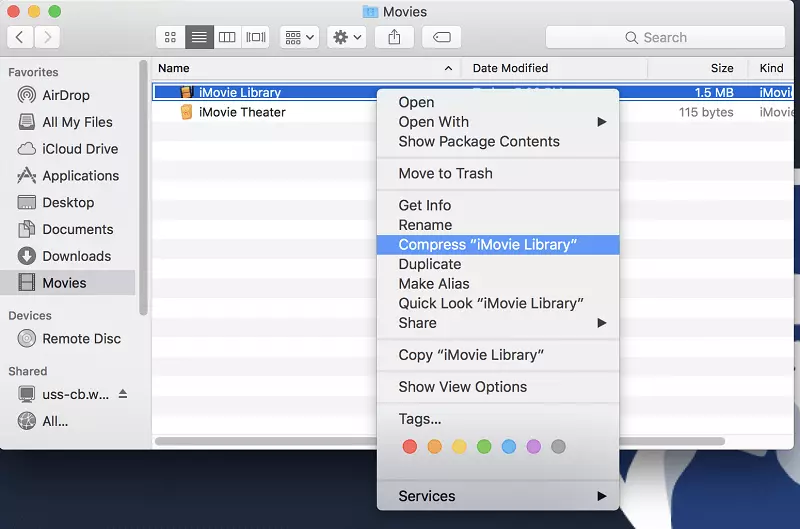Go forward with the right arrow button
This screenshot has width=800, height=529.
point(47,37)
